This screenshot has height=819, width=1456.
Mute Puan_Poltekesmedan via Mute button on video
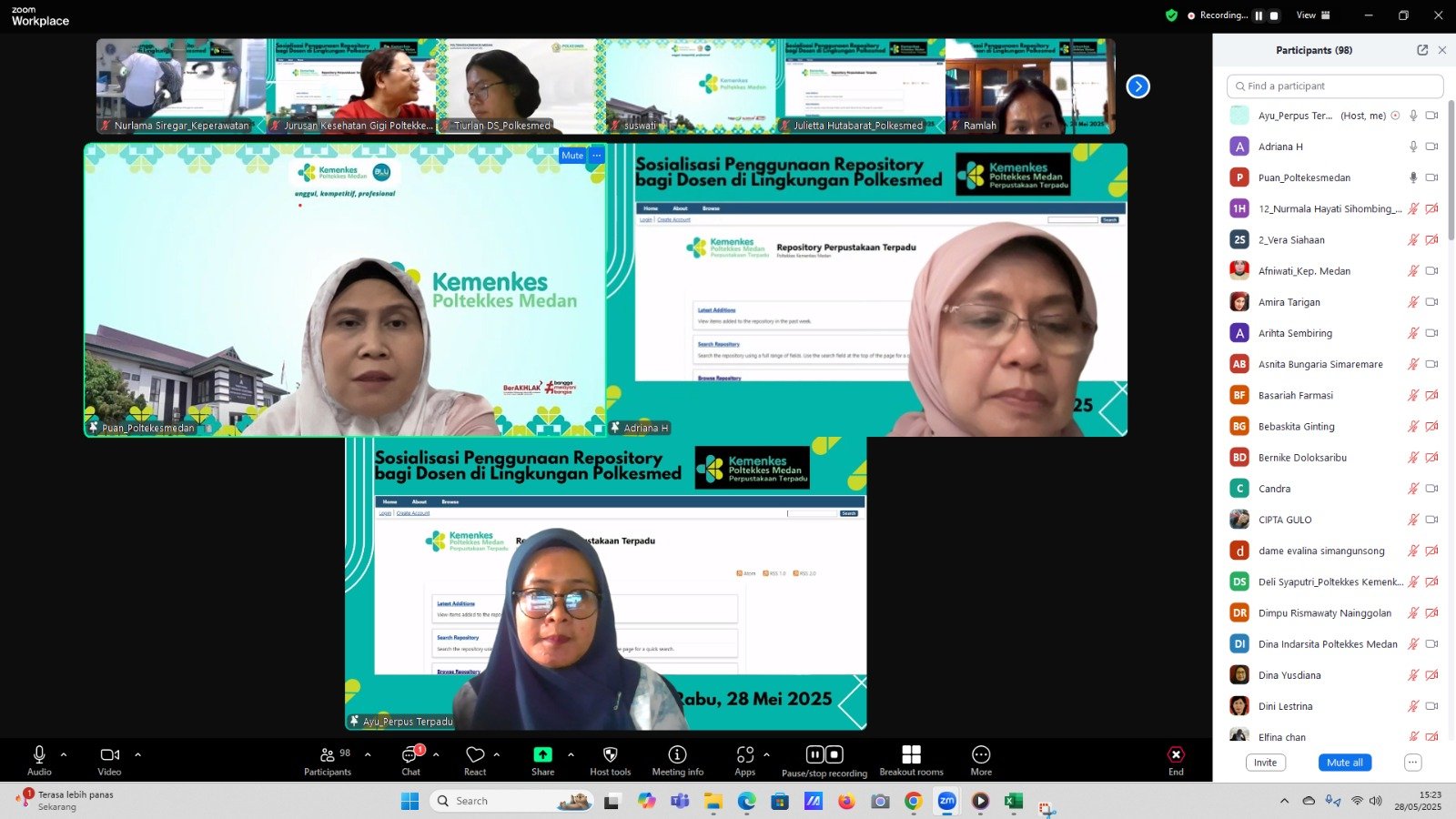[x=572, y=156]
